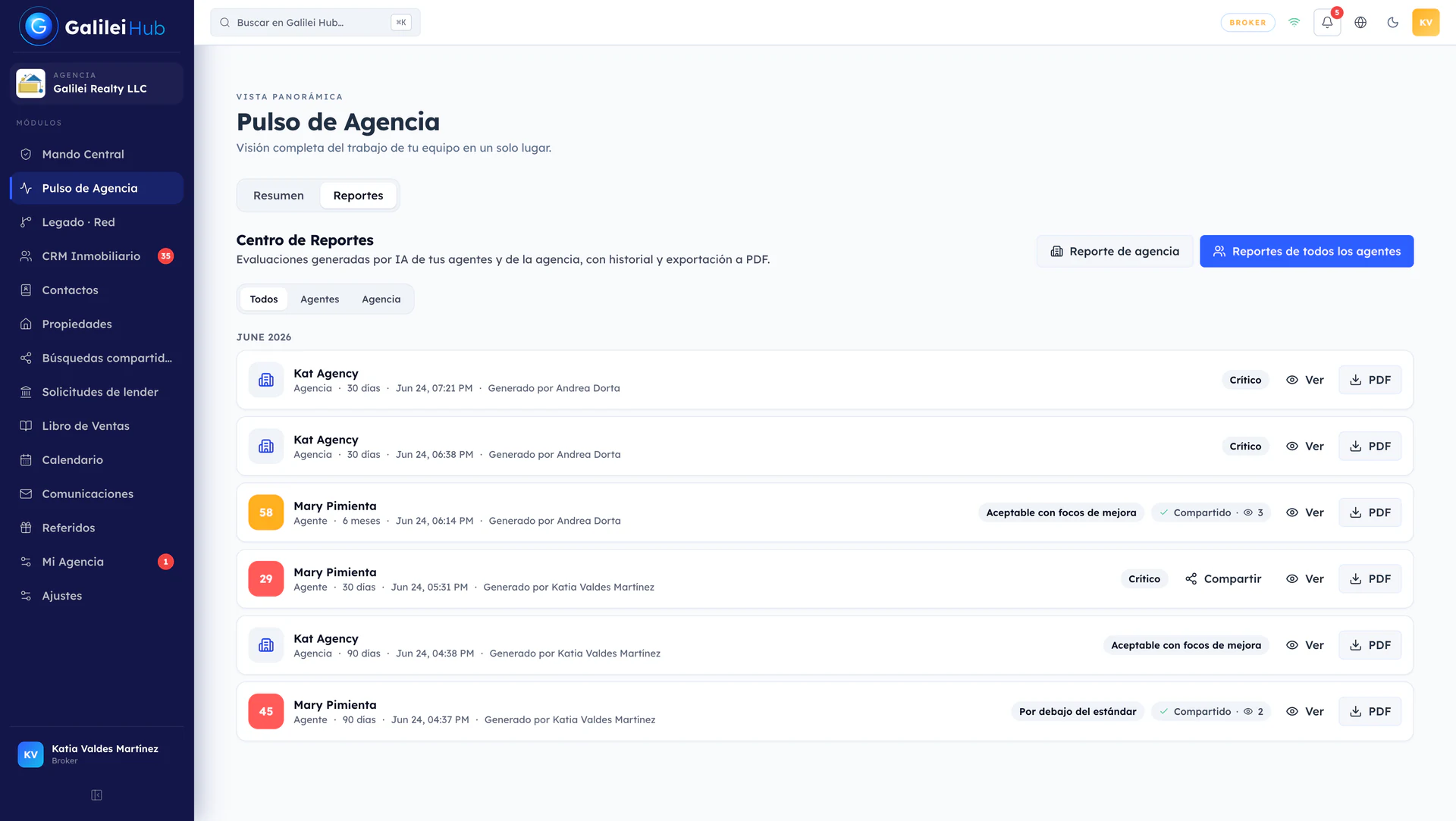Select Pulso de Agencia in sidebar
The image size is (1456, 821).
pos(96,188)
